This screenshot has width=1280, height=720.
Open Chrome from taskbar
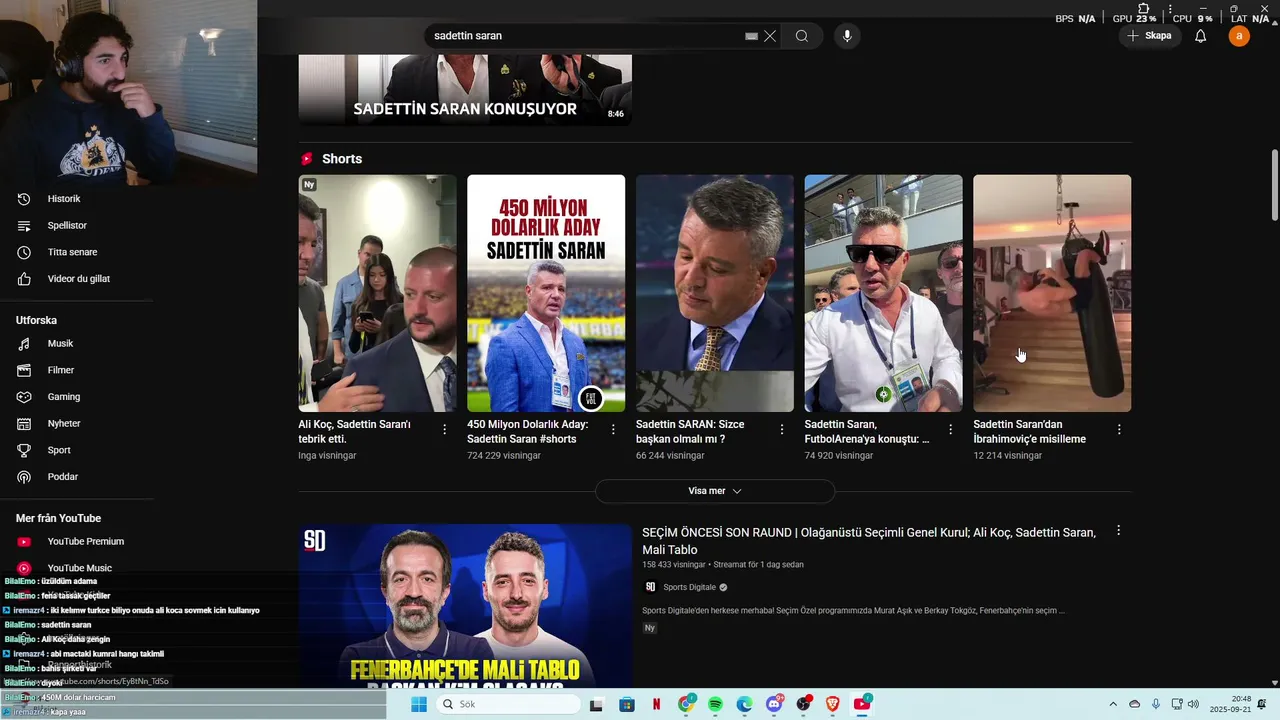pyautogui.click(x=686, y=704)
